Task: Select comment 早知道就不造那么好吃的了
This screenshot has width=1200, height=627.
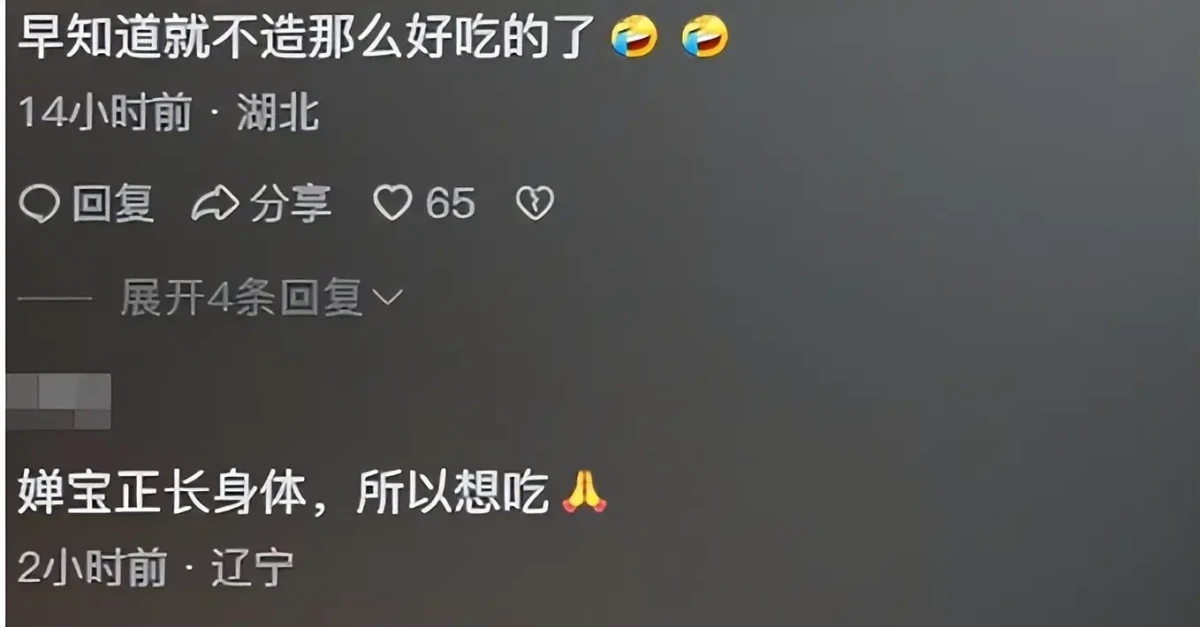Action: [308, 38]
